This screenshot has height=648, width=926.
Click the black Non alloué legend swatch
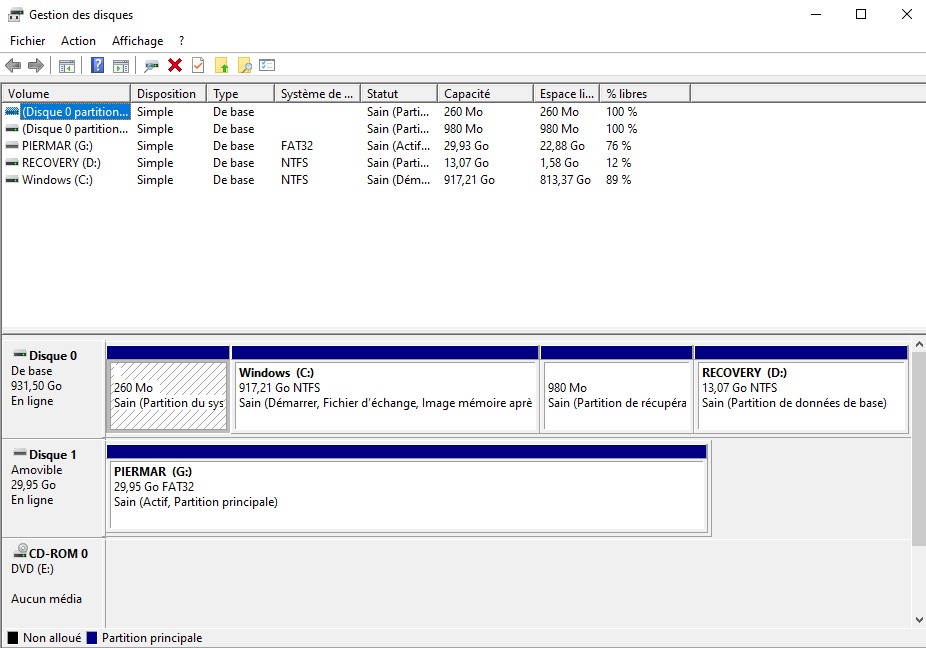[x=12, y=638]
